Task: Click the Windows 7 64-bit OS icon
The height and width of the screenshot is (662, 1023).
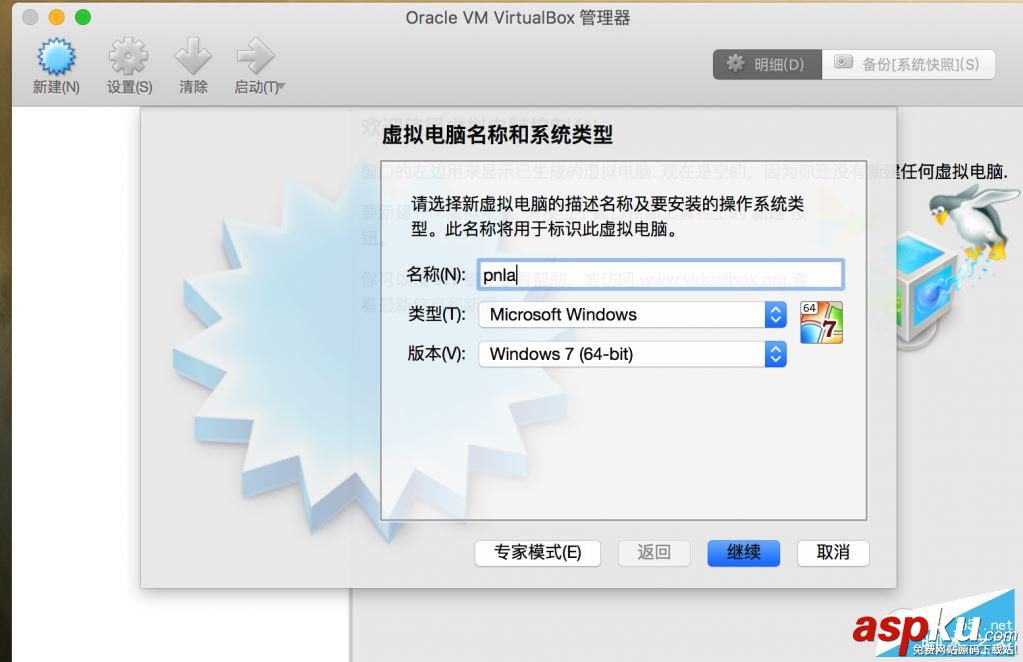Action: pyautogui.click(x=821, y=322)
